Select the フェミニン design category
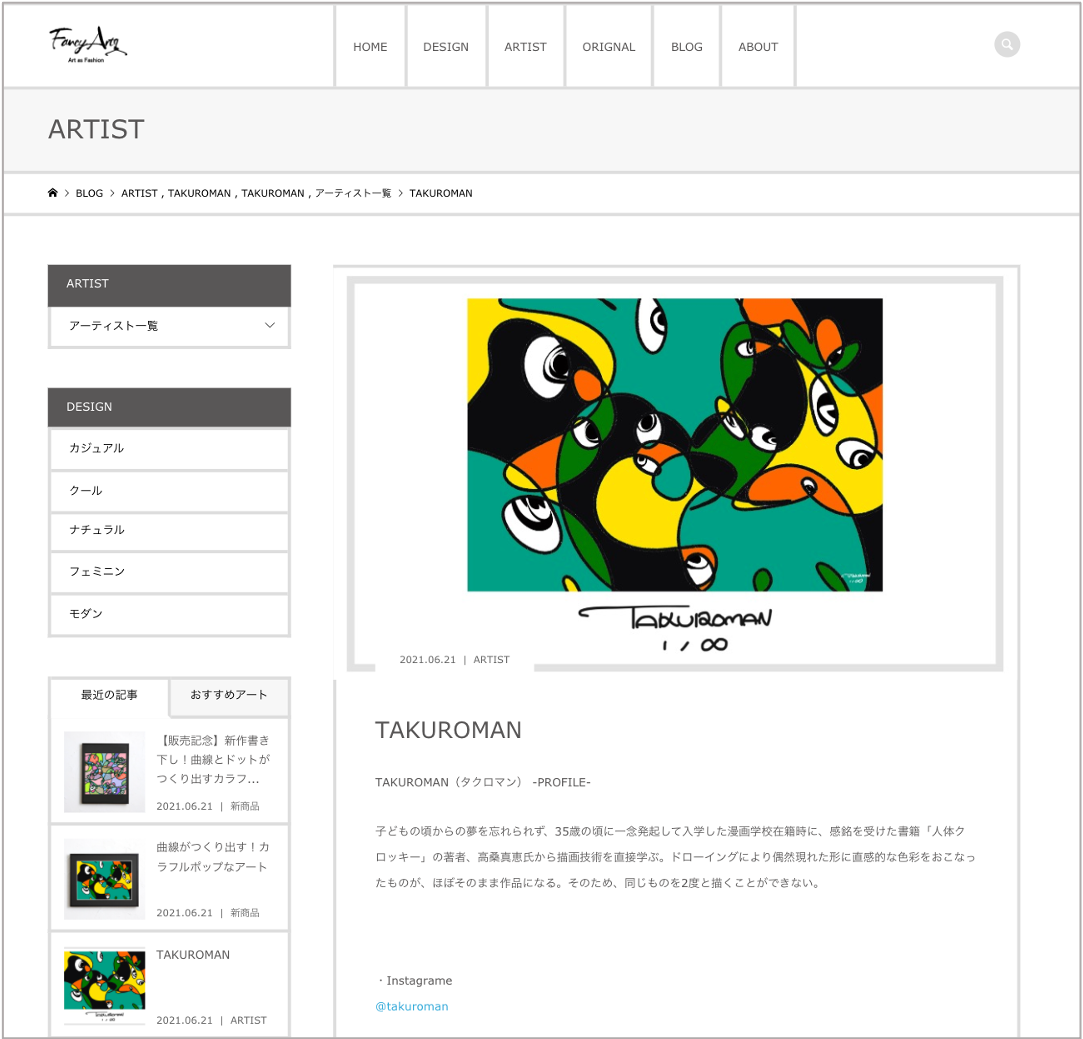This screenshot has width=1083, height=1039. [169, 572]
